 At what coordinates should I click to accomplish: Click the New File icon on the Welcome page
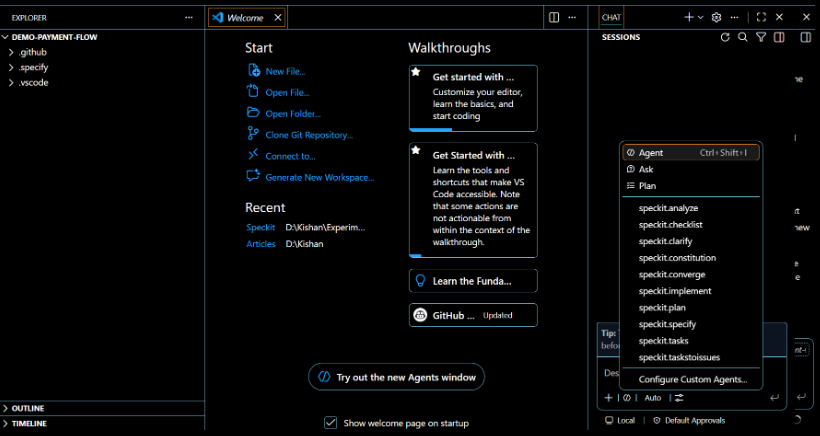254,71
